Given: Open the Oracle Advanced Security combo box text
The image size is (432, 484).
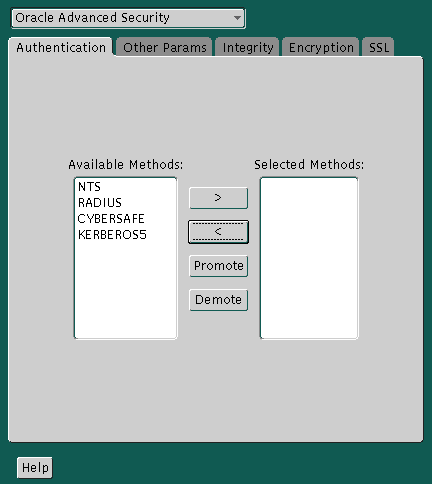Looking at the screenshot, I should click(92, 18).
